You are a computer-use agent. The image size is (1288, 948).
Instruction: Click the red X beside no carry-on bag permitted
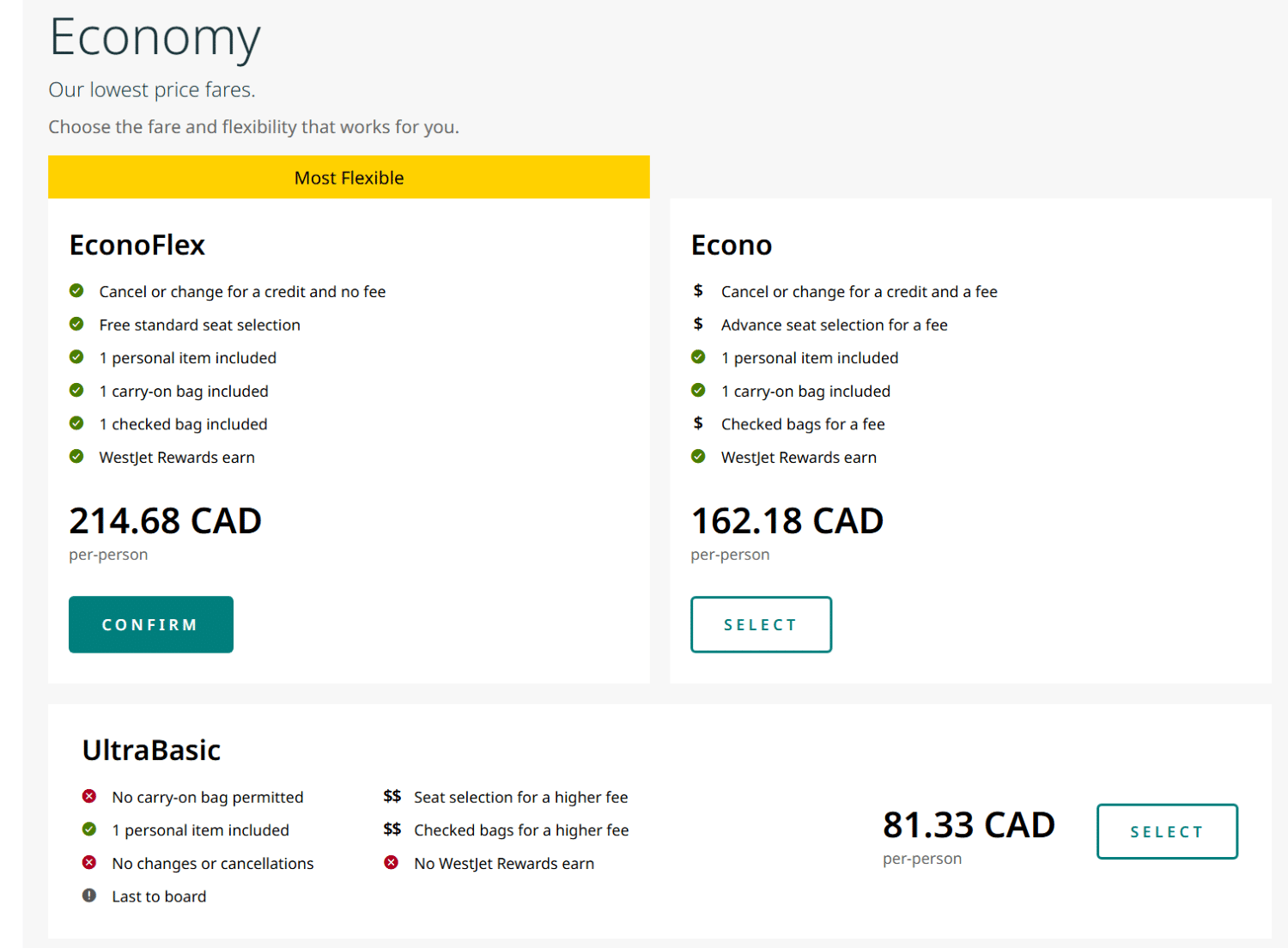coord(89,796)
